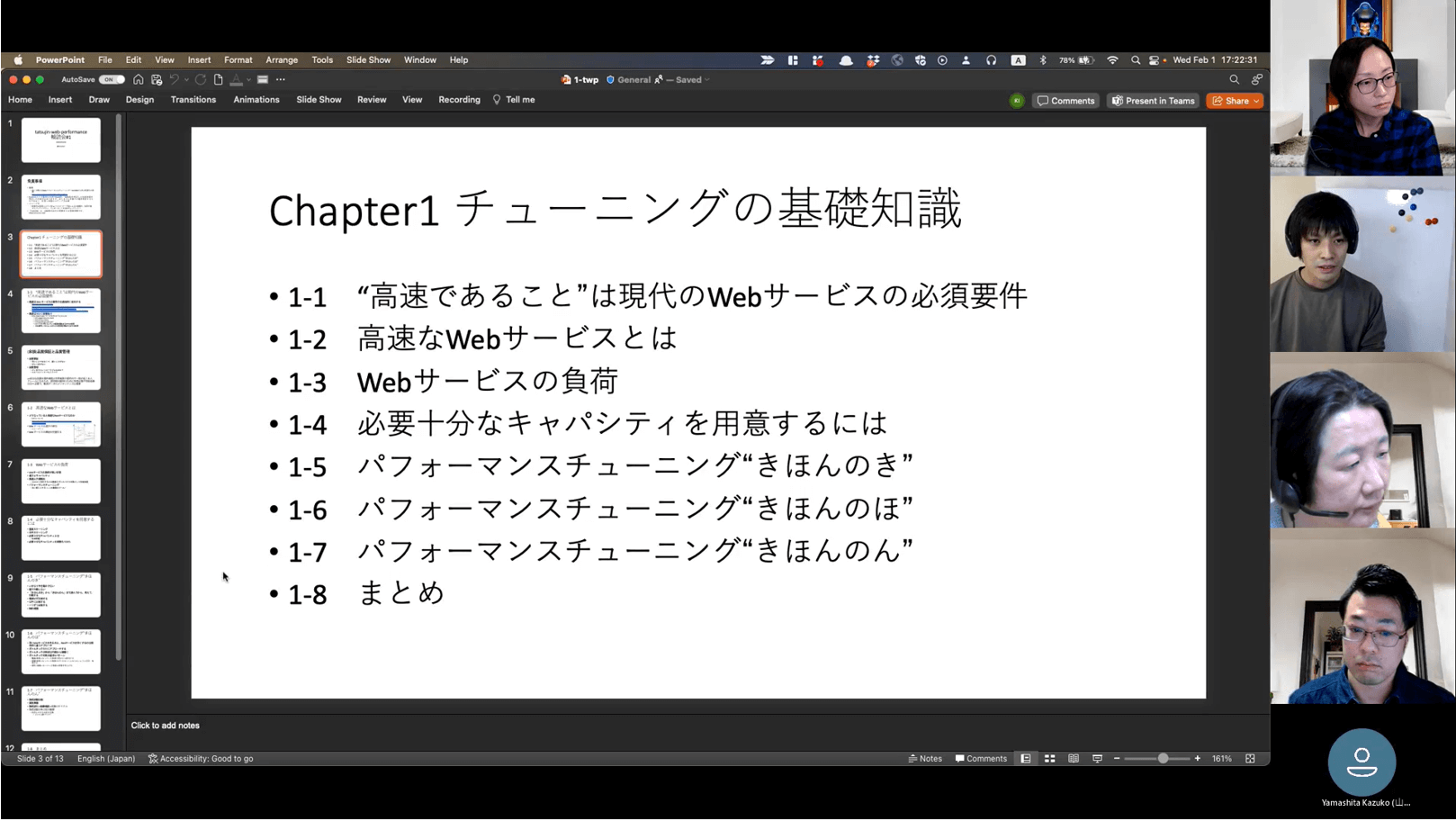Image resolution: width=1456 pixels, height=821 pixels.
Task: Switch to Normal view in status bar
Action: tap(1025, 759)
